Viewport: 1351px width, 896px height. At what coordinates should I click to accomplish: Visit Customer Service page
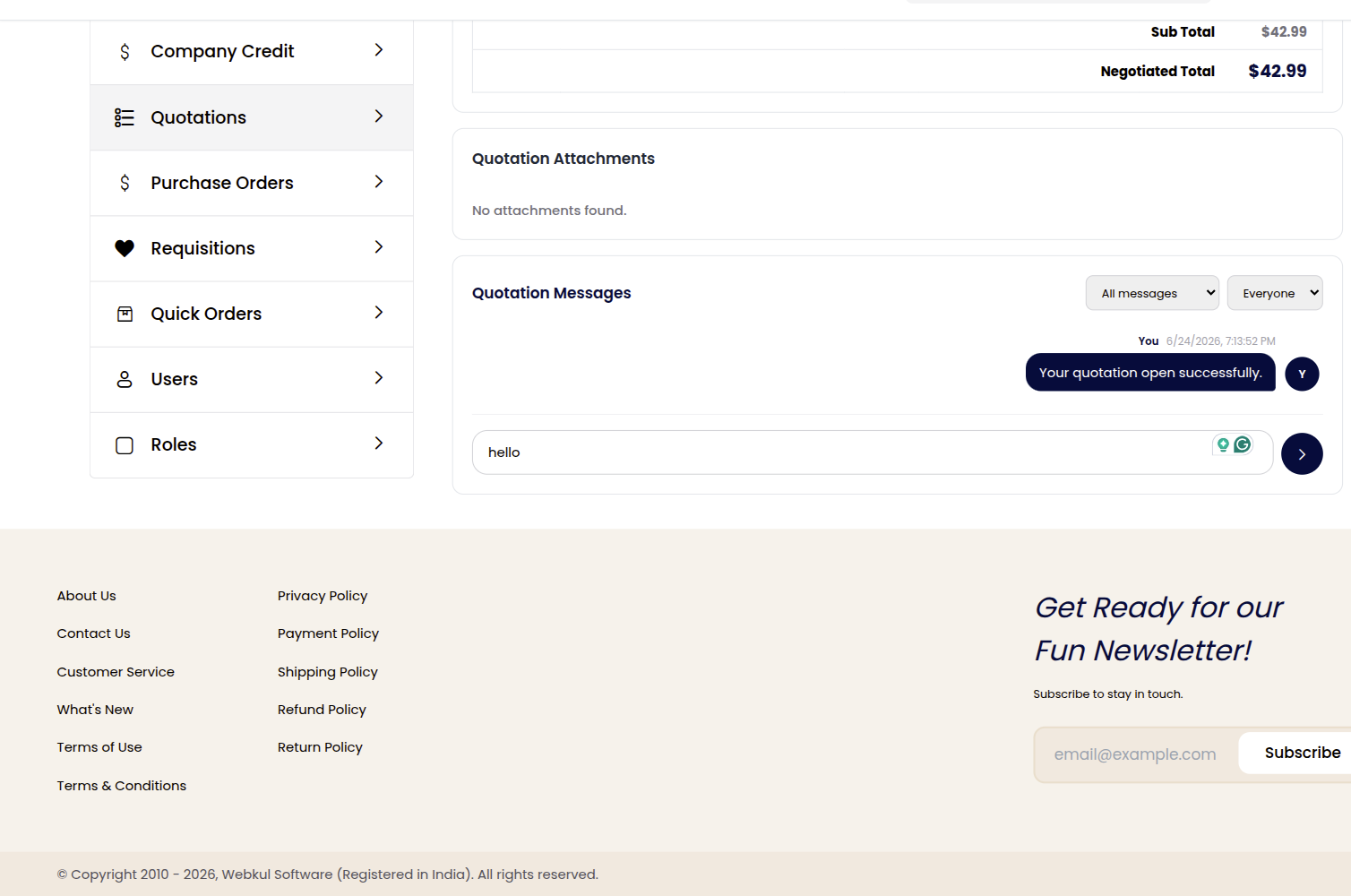click(x=116, y=672)
